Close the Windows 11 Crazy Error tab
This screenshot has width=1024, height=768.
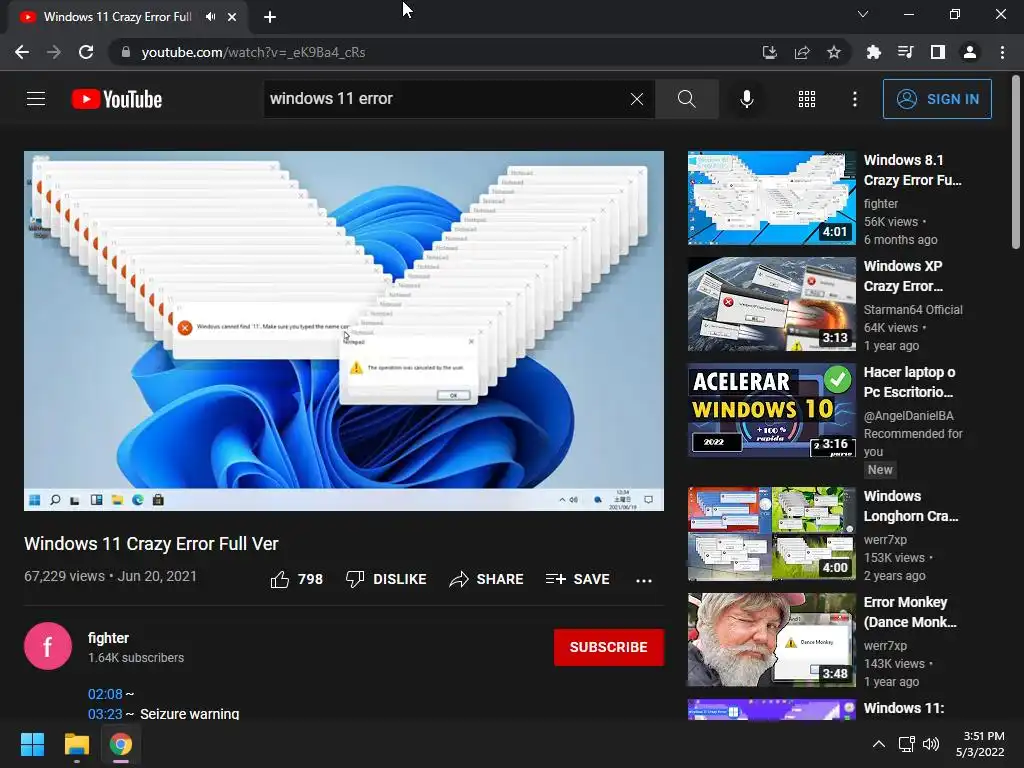232,17
